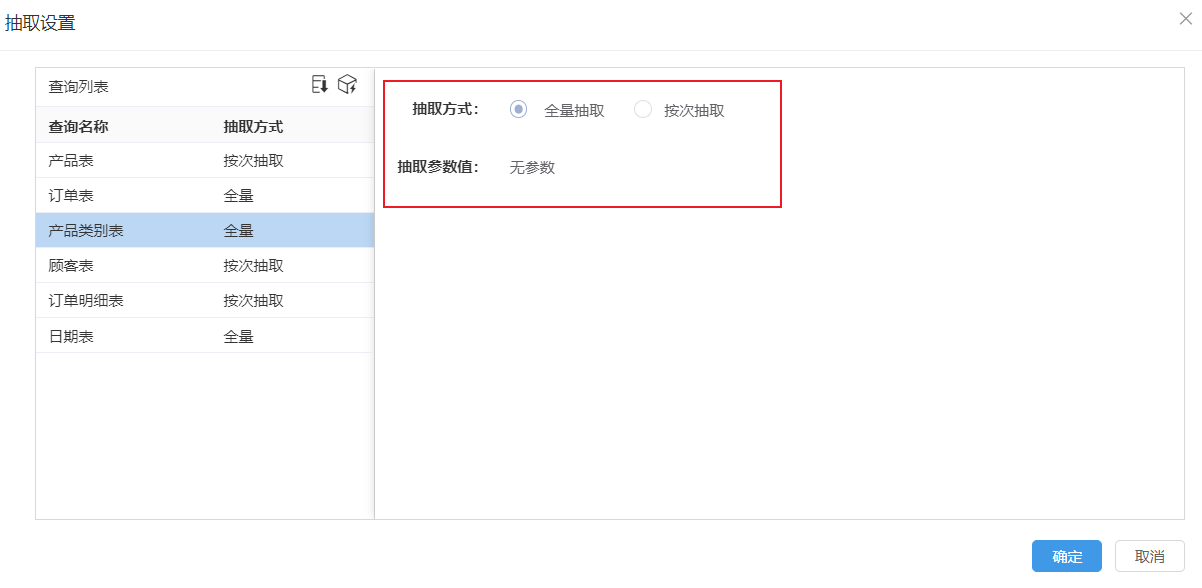
Task: Select the 按次抽取 radio button
Action: (643, 110)
